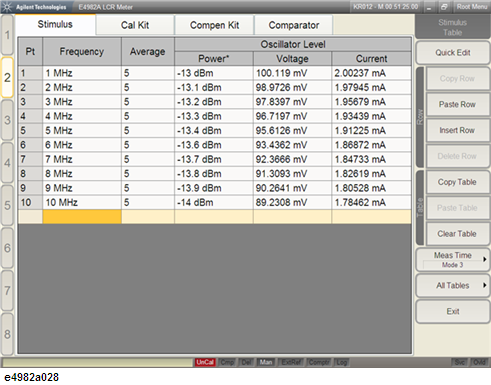Click the Average column header
Screen dimensions: 491x385
[148, 51]
